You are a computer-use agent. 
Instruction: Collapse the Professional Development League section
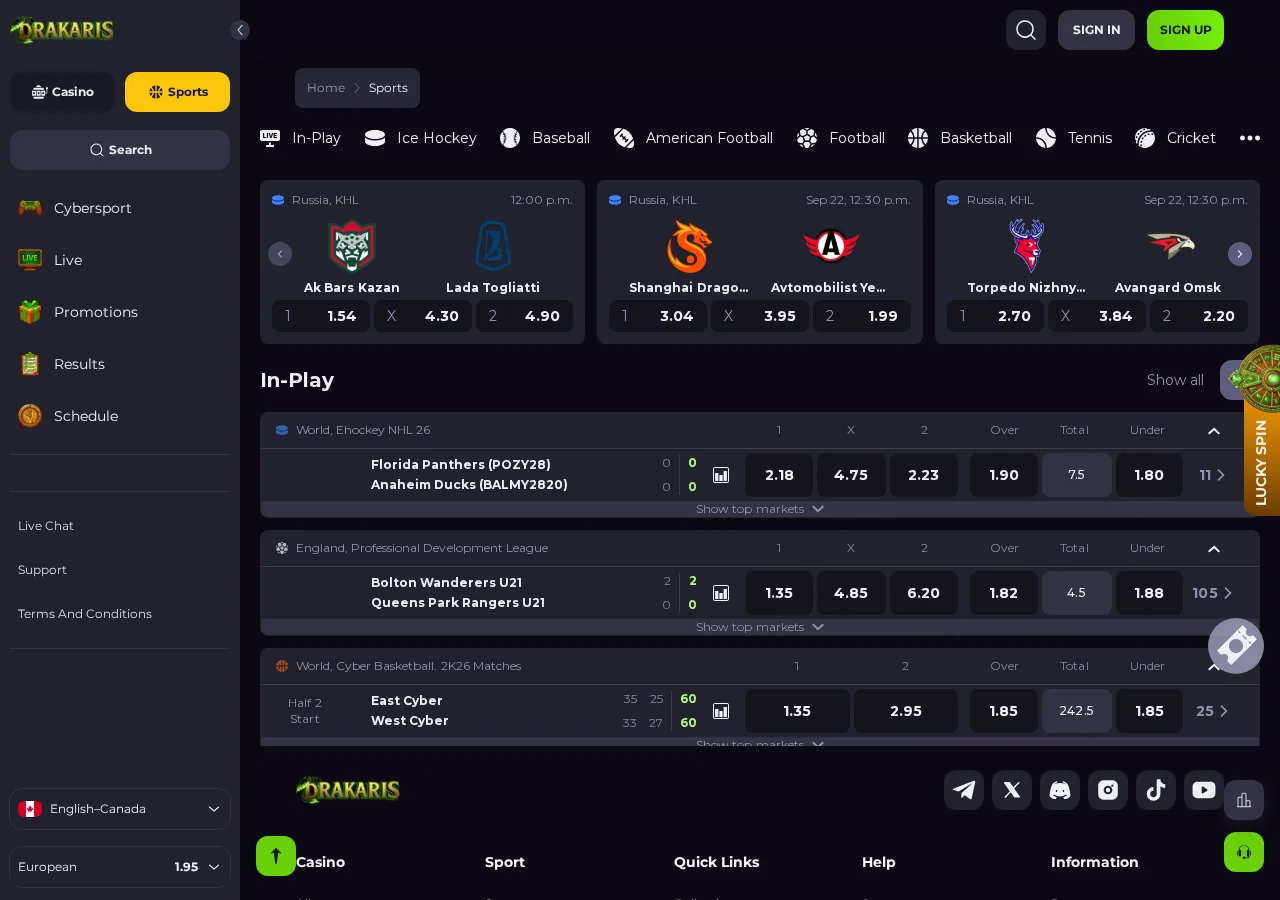click(1214, 549)
